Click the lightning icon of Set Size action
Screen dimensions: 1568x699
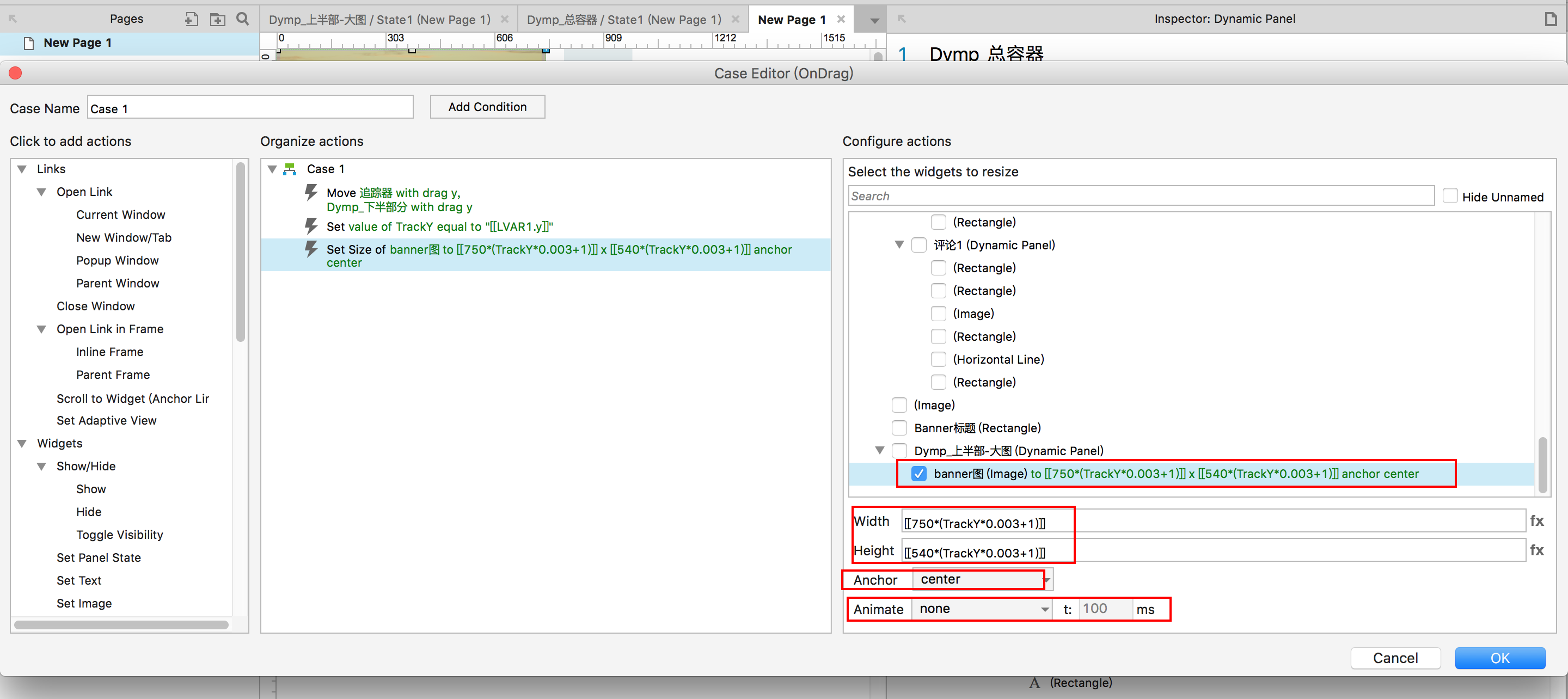tap(311, 249)
